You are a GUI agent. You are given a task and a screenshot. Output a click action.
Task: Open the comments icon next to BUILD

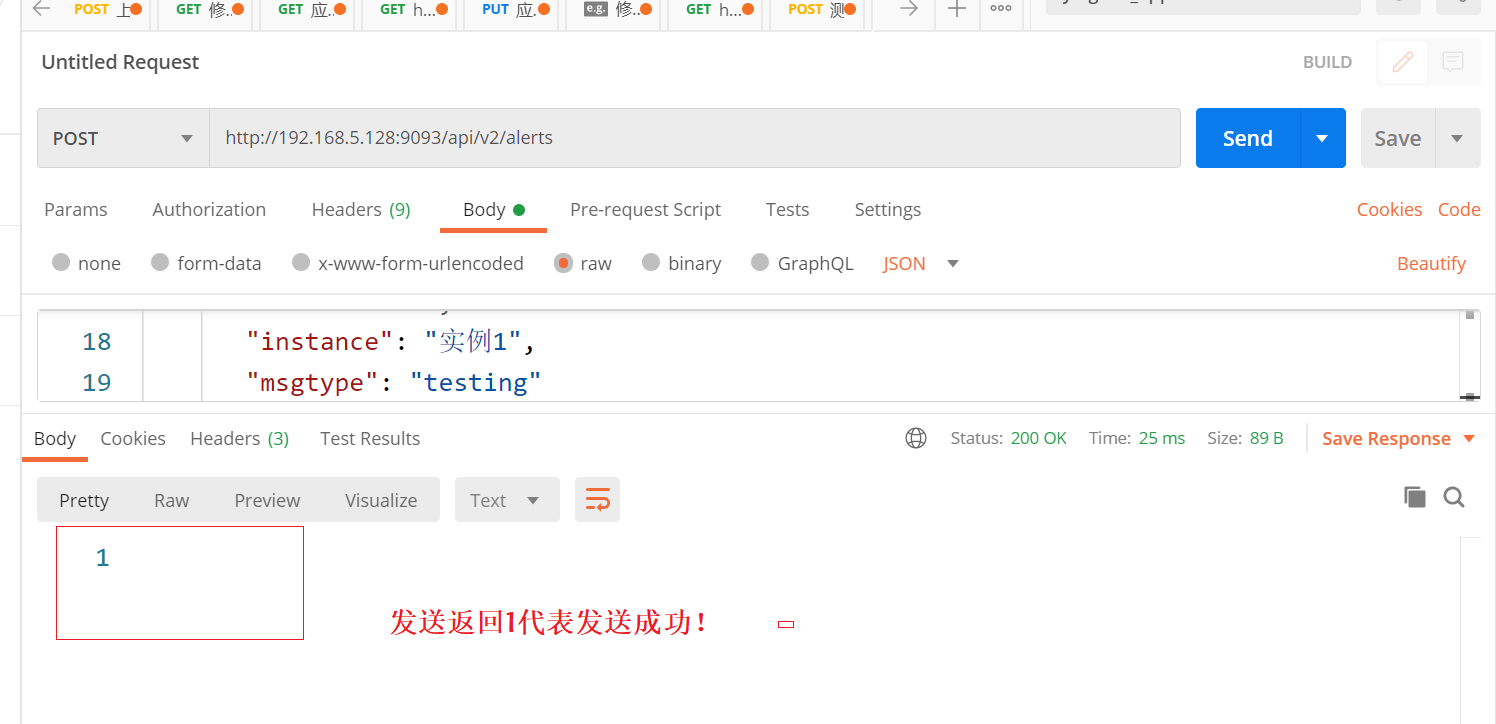pos(1453,61)
